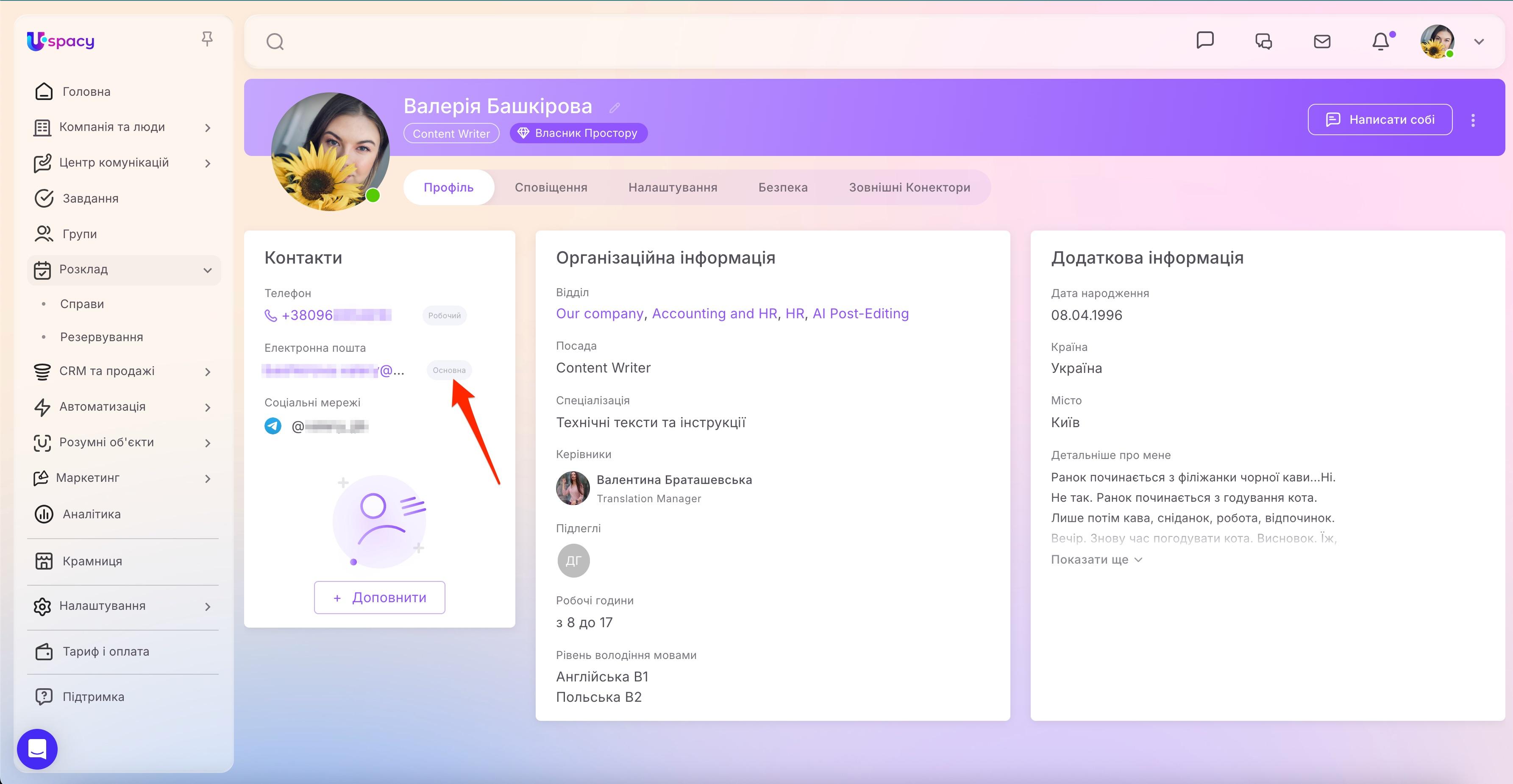Open the search magnifier icon
The image size is (1513, 784).
(275, 42)
